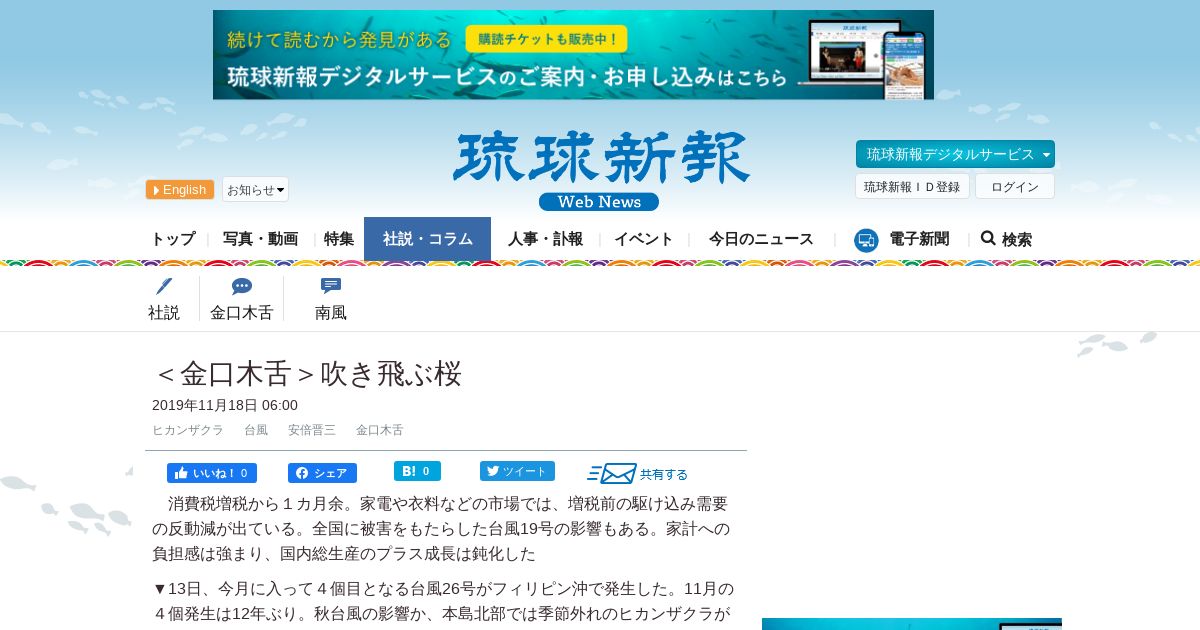The image size is (1200, 630).
Task: Open 写真・動画 menu item
Action: (260, 239)
